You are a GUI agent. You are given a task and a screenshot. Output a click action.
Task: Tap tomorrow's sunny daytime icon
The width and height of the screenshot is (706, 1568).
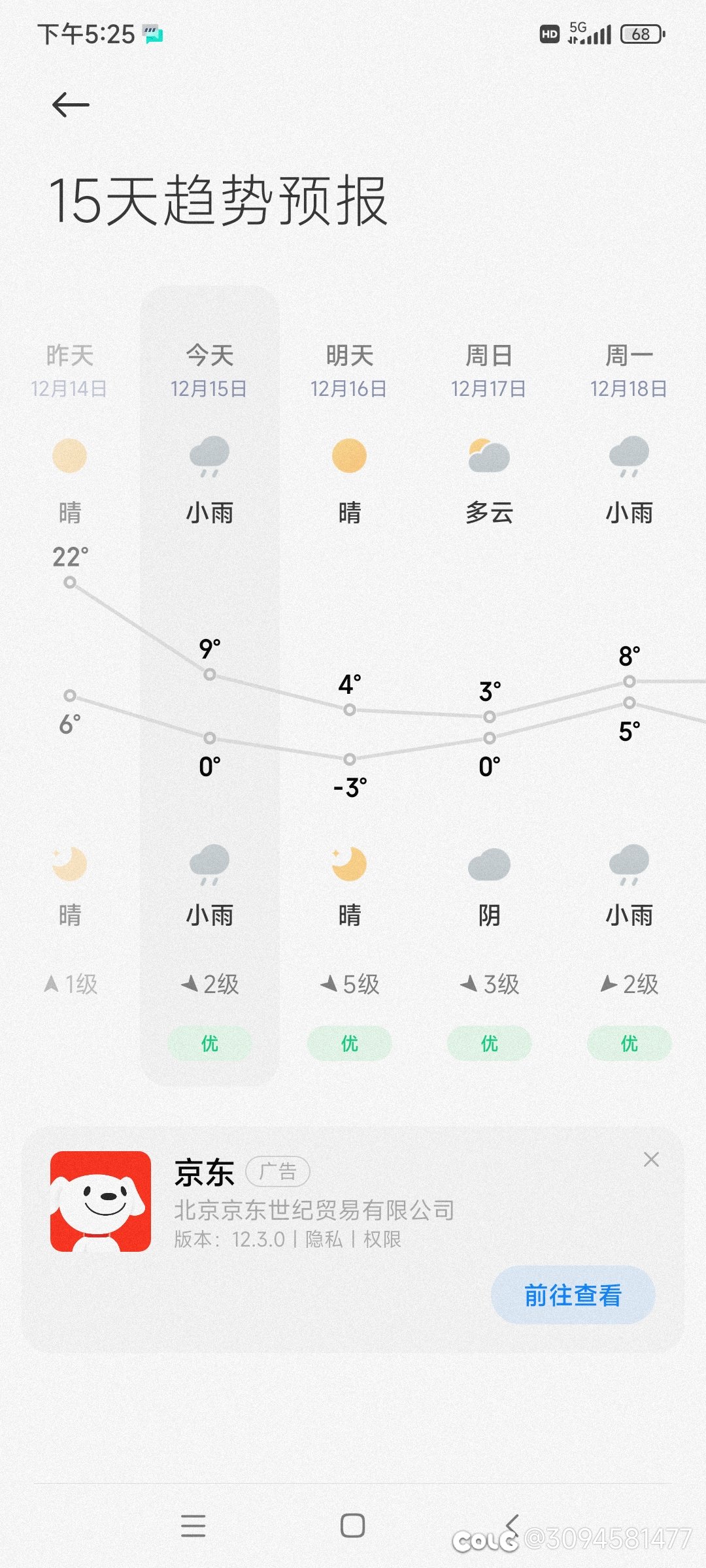pyautogui.click(x=349, y=455)
